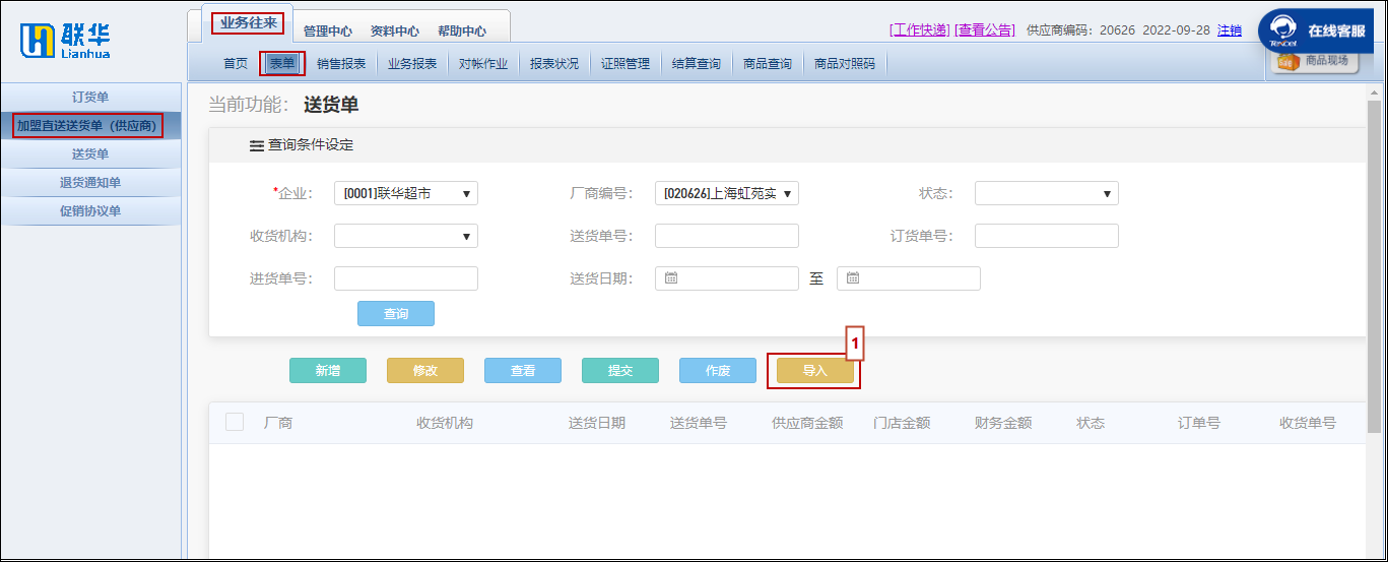
Task: Open the 结算查询 menu item
Action: (696, 64)
